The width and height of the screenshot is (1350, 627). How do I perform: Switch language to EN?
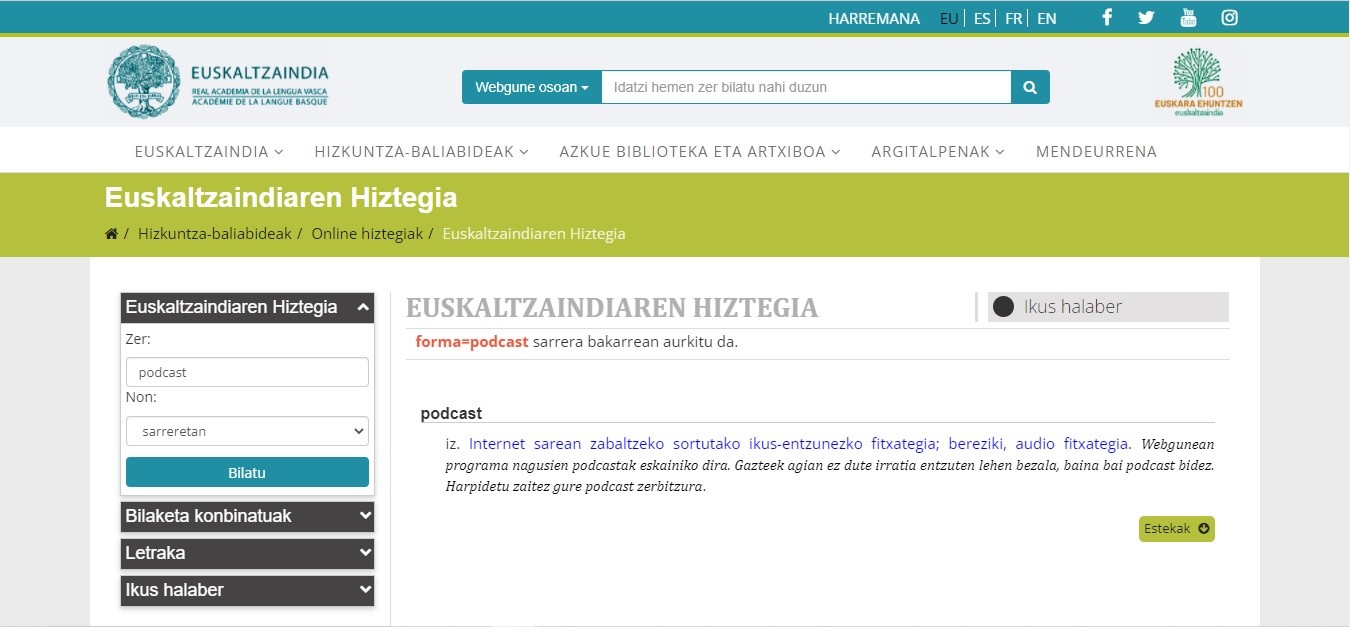[1047, 18]
